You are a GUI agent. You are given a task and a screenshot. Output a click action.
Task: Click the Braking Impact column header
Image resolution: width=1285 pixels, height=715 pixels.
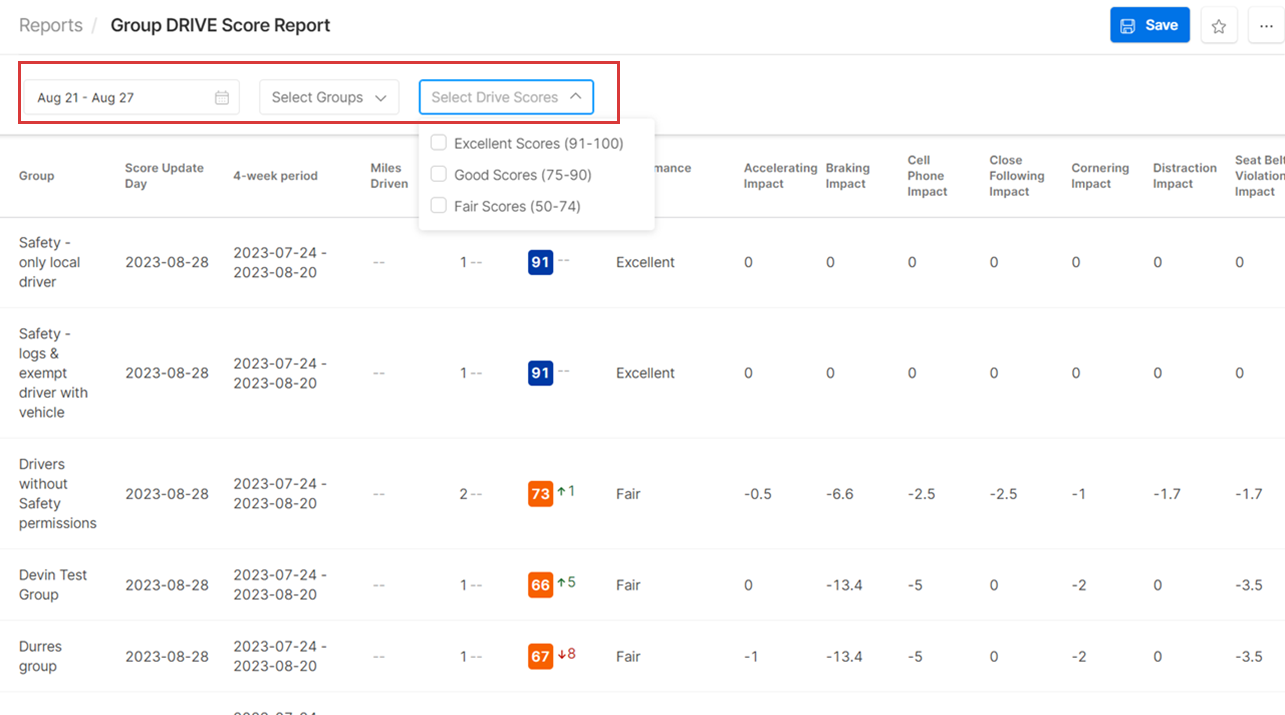[847, 176]
